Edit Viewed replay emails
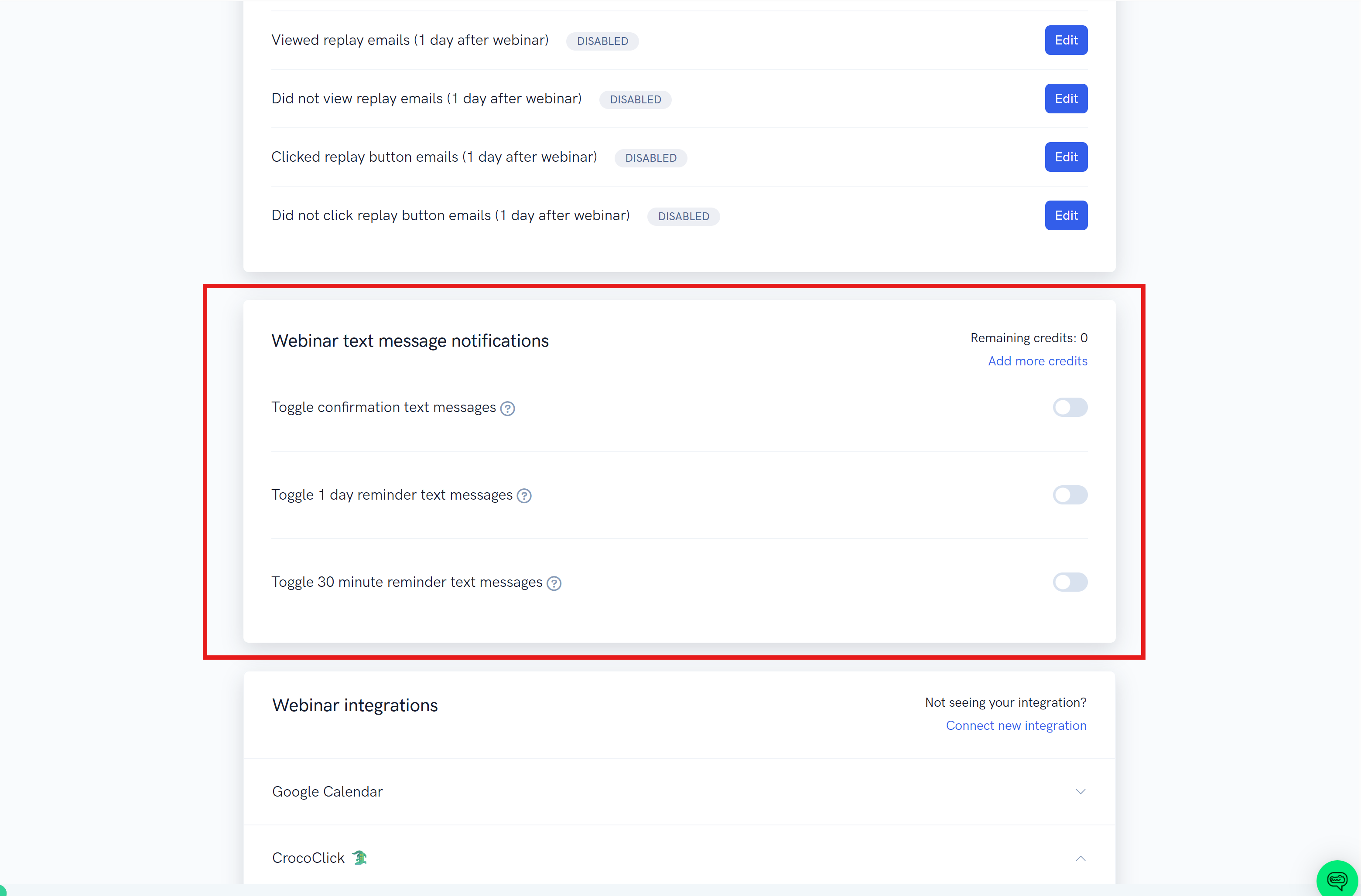Viewport: 1361px width, 896px height. point(1066,40)
